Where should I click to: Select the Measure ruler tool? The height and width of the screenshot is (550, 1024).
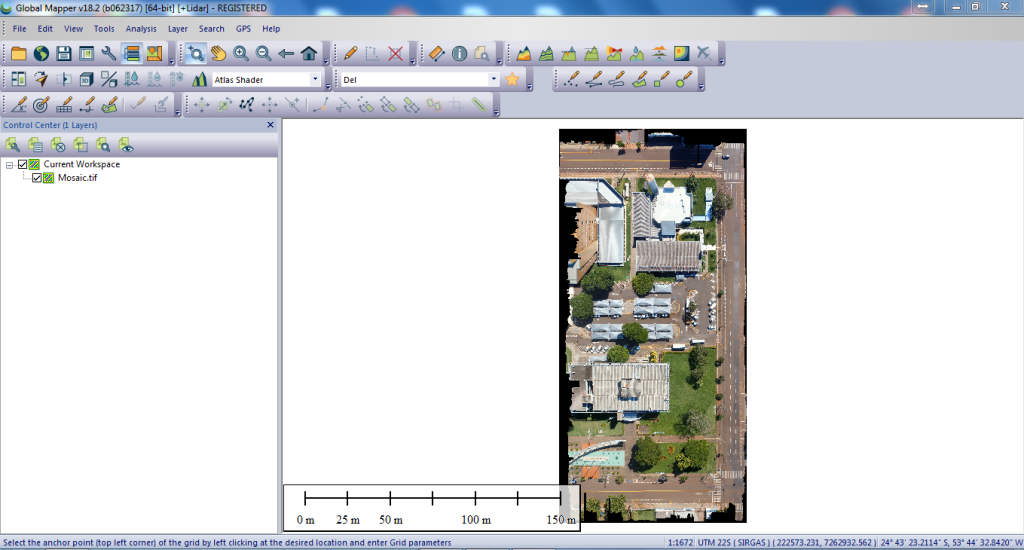tap(436, 54)
